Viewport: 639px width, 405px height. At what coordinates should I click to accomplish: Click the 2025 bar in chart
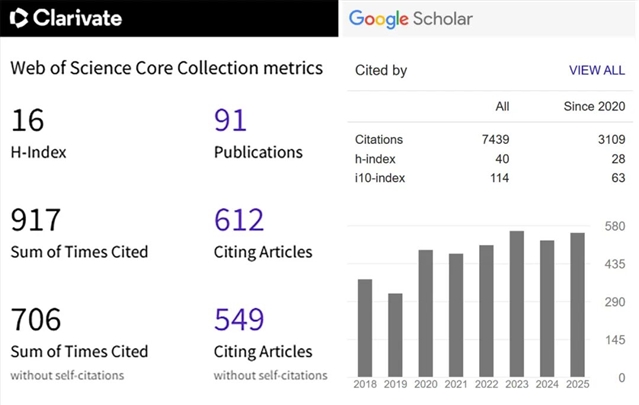pyautogui.click(x=577, y=302)
